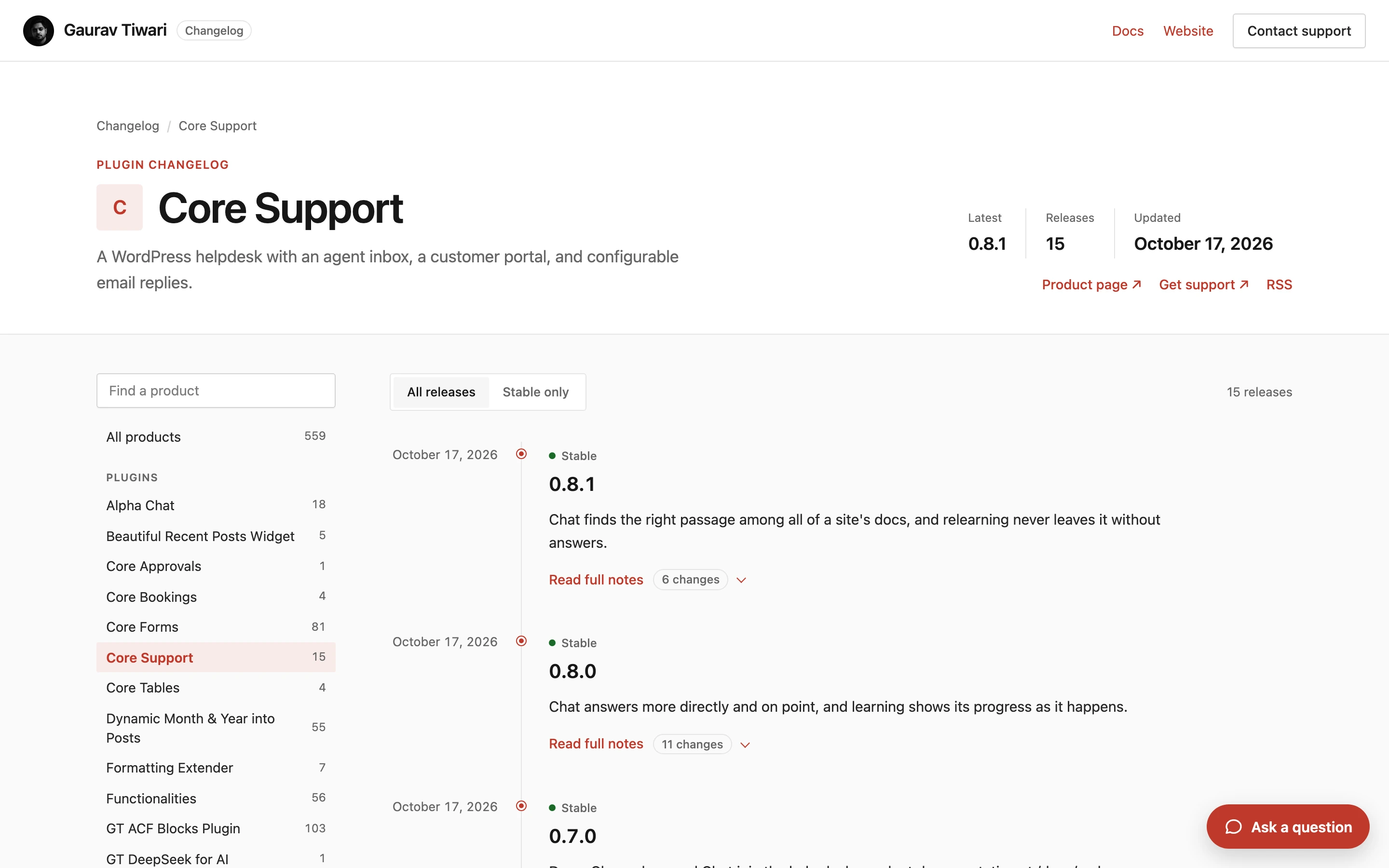The height and width of the screenshot is (868, 1389).
Task: Expand the 0.8.0 changes chevron
Action: coord(745,745)
